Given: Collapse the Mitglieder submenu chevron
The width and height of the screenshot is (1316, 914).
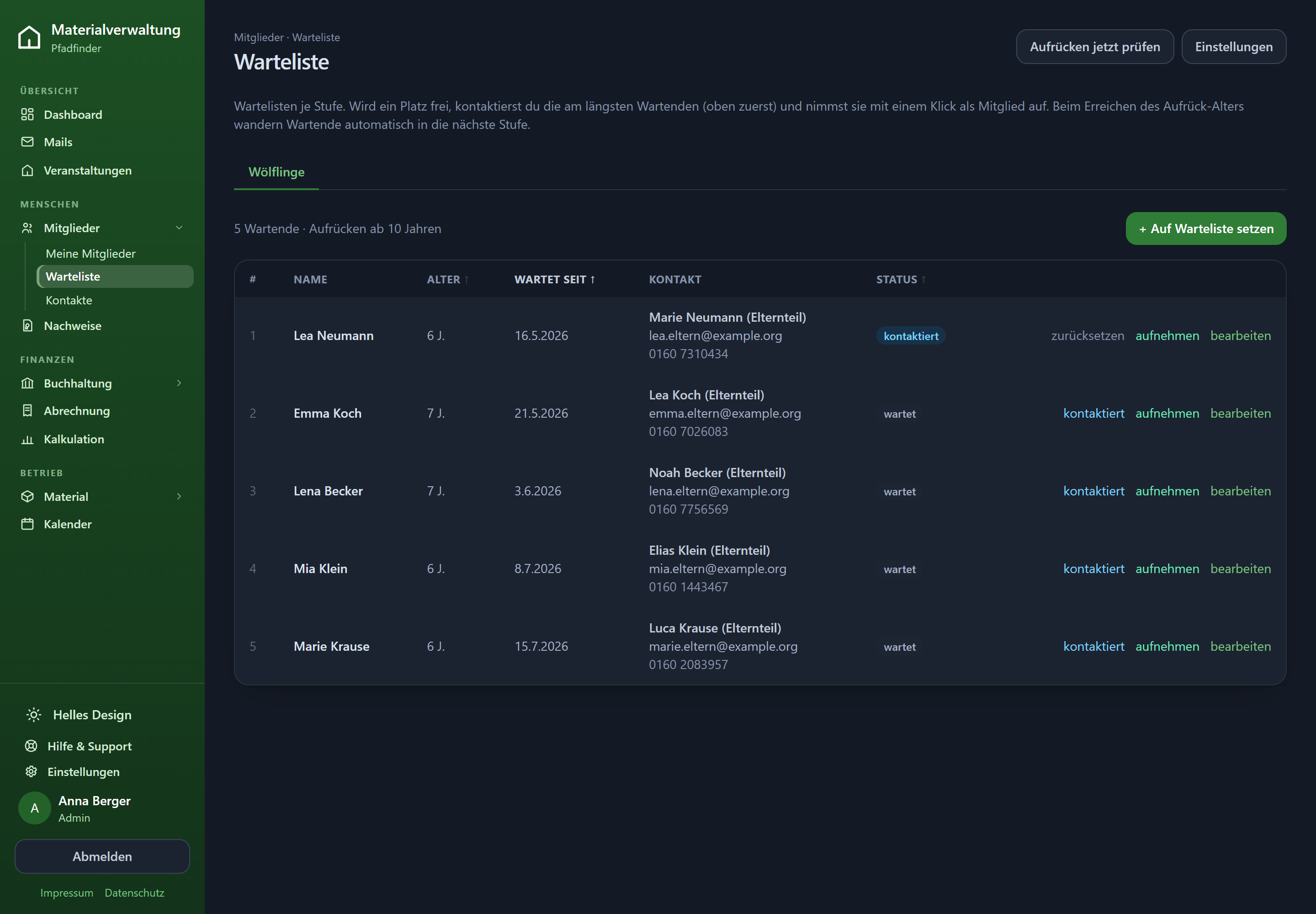Looking at the screenshot, I should [179, 228].
